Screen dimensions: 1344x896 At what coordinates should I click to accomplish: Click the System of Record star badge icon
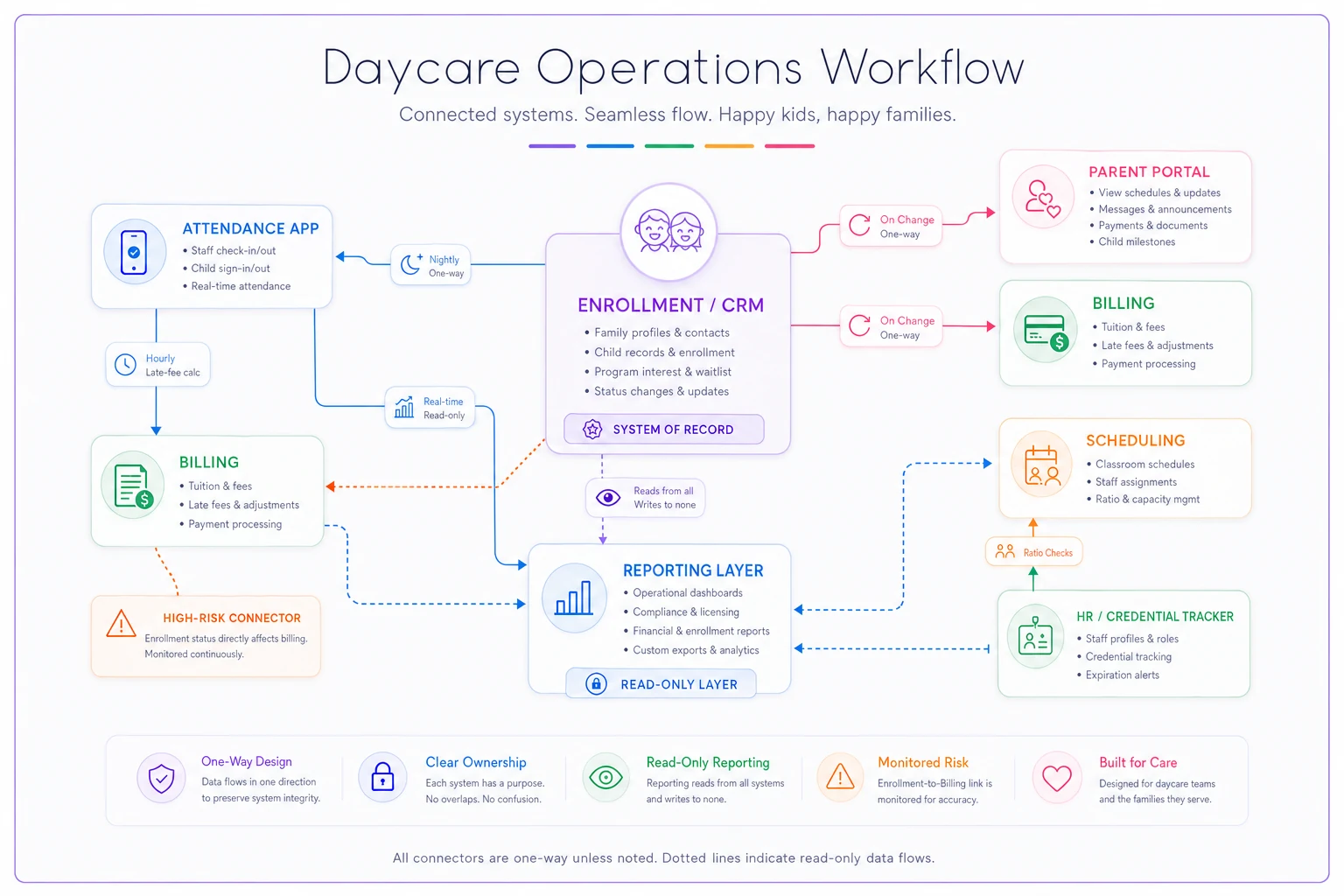[592, 429]
